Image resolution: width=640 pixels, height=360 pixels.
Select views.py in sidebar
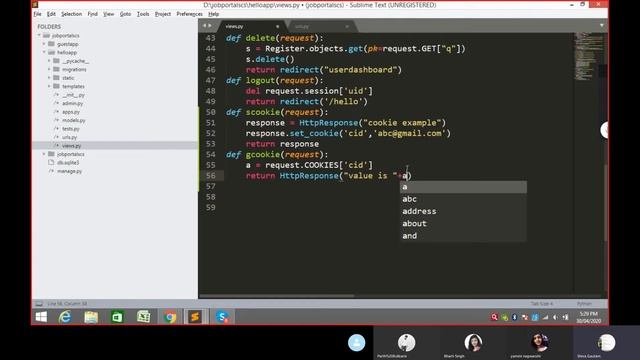pyautogui.click(x=71, y=146)
